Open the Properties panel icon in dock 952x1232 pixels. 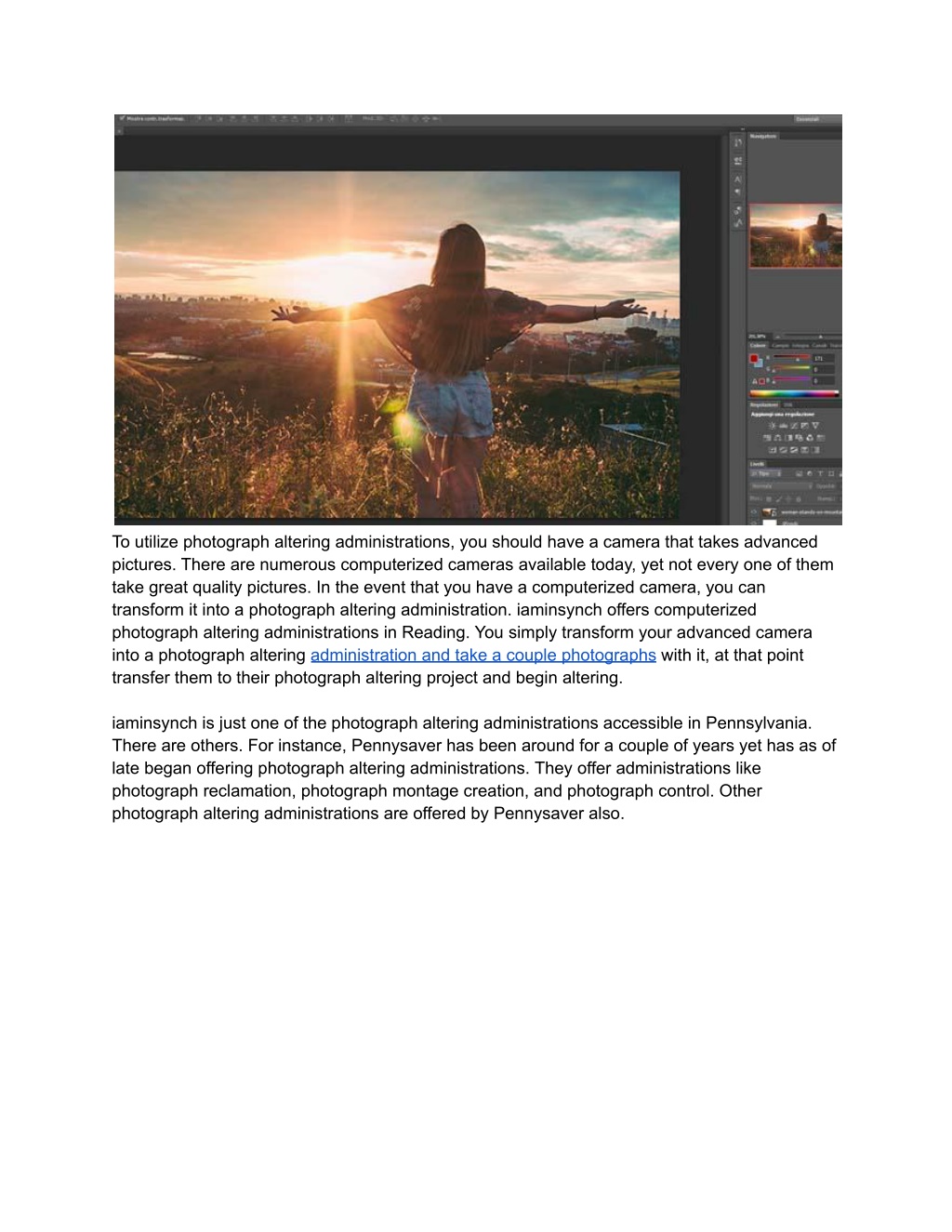point(738,160)
